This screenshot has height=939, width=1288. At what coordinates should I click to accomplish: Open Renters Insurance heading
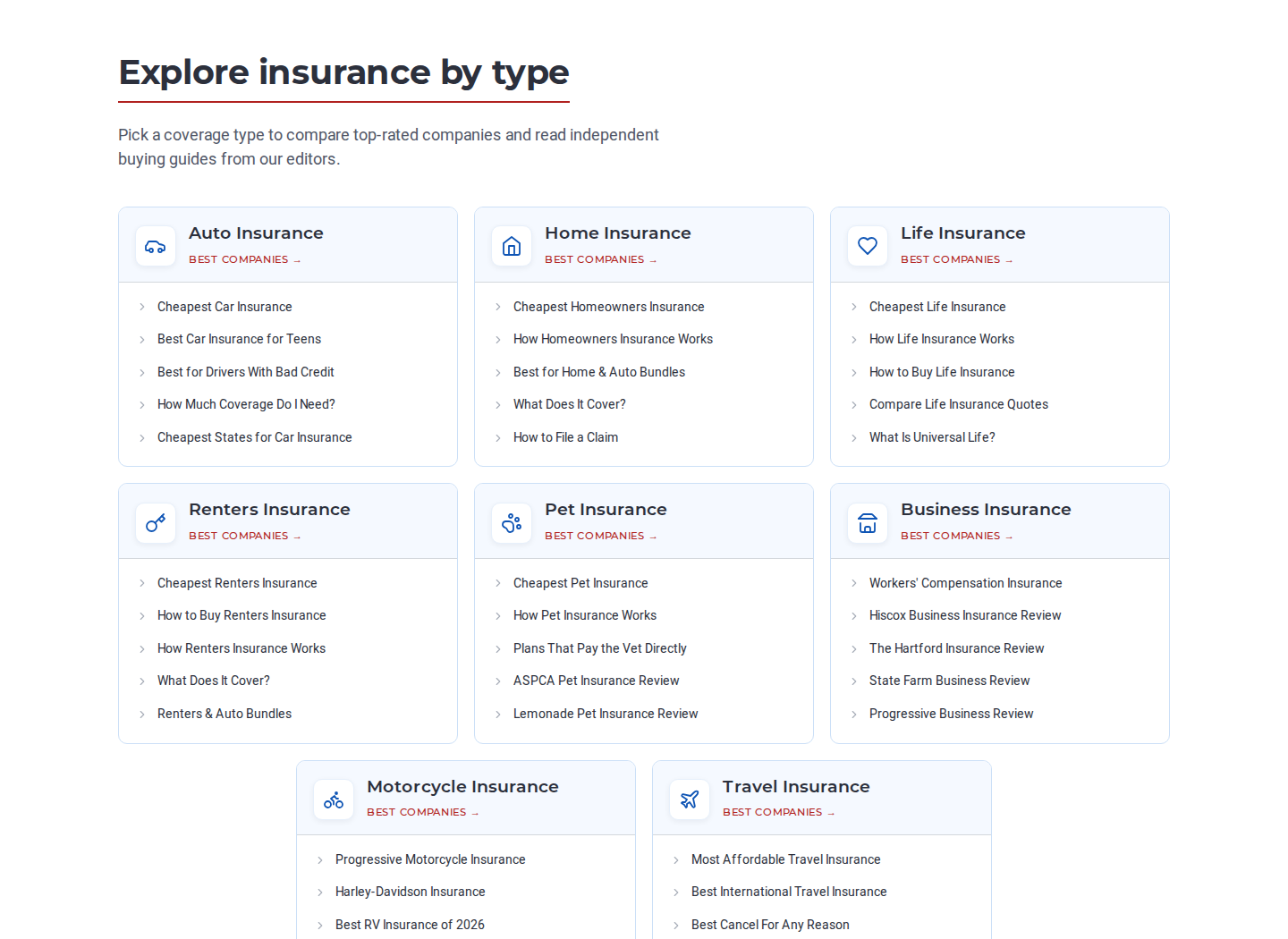269,510
